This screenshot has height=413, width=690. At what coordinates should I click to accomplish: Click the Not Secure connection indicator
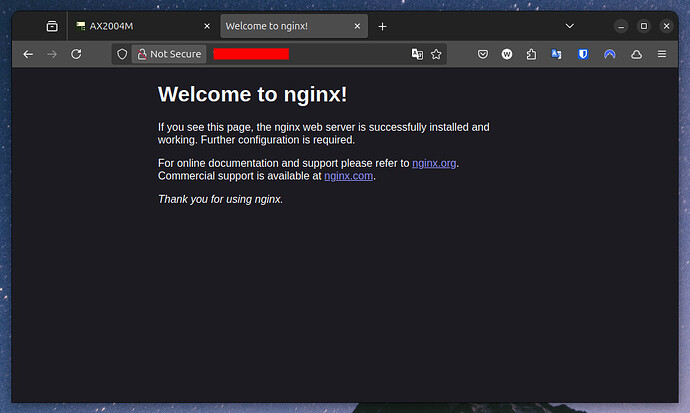coord(169,54)
